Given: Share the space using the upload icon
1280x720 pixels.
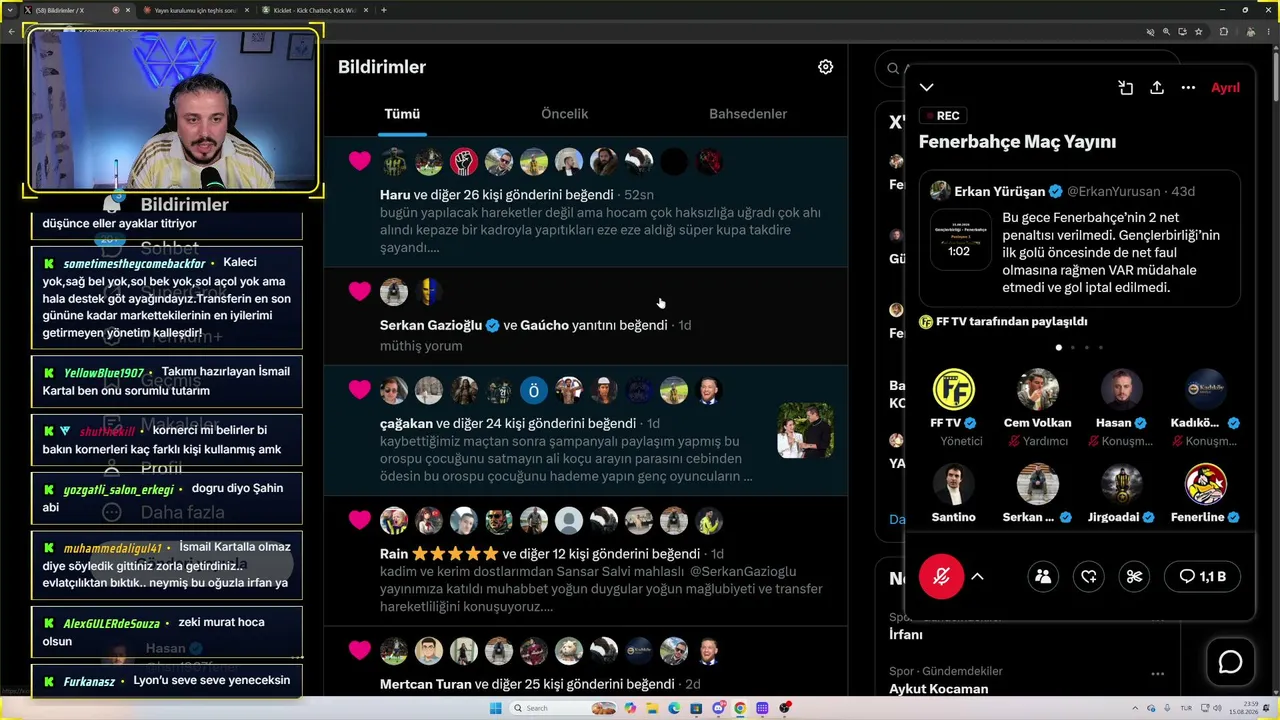Looking at the screenshot, I should point(1157,88).
